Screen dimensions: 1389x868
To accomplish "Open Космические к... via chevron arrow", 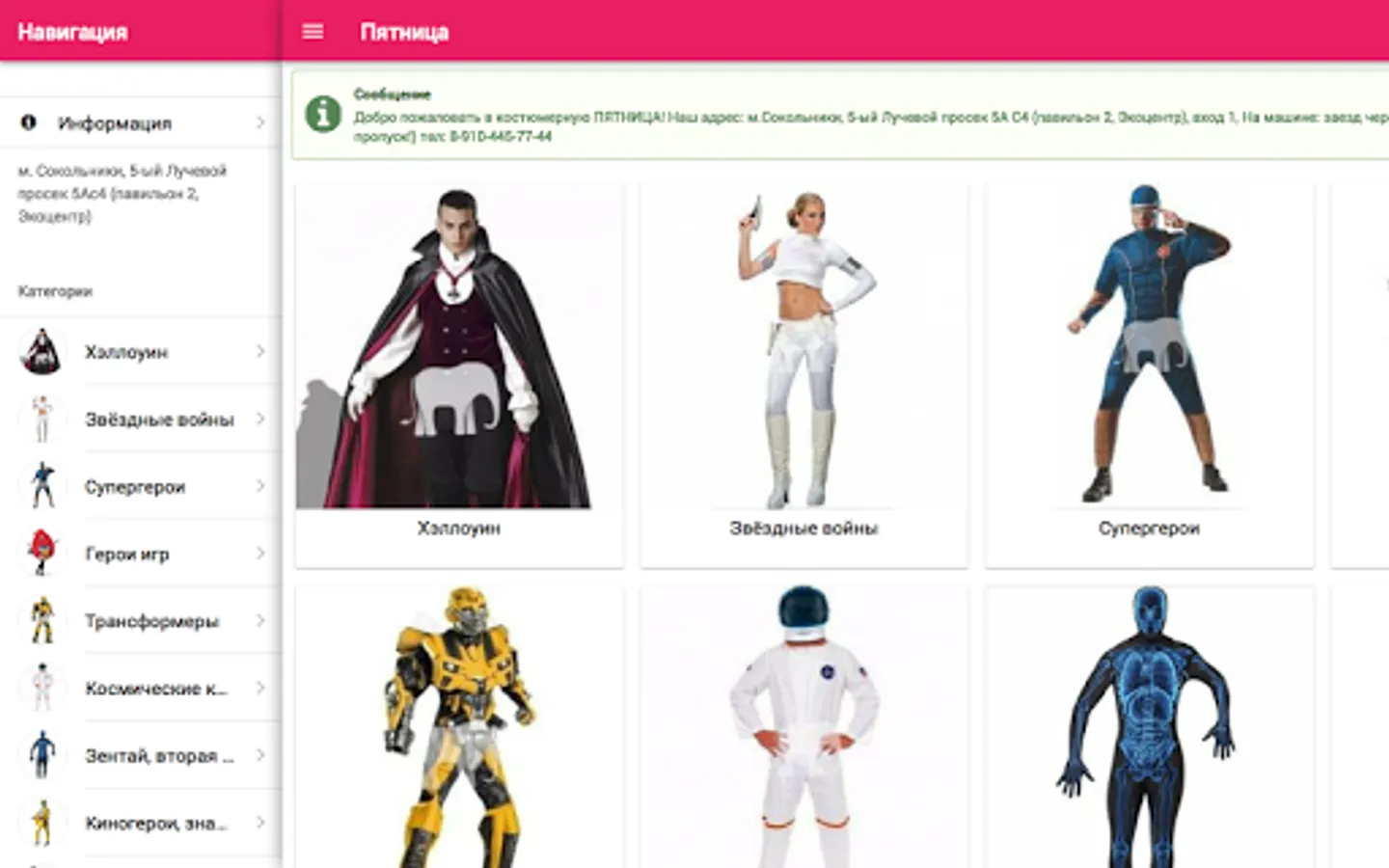I will point(260,688).
